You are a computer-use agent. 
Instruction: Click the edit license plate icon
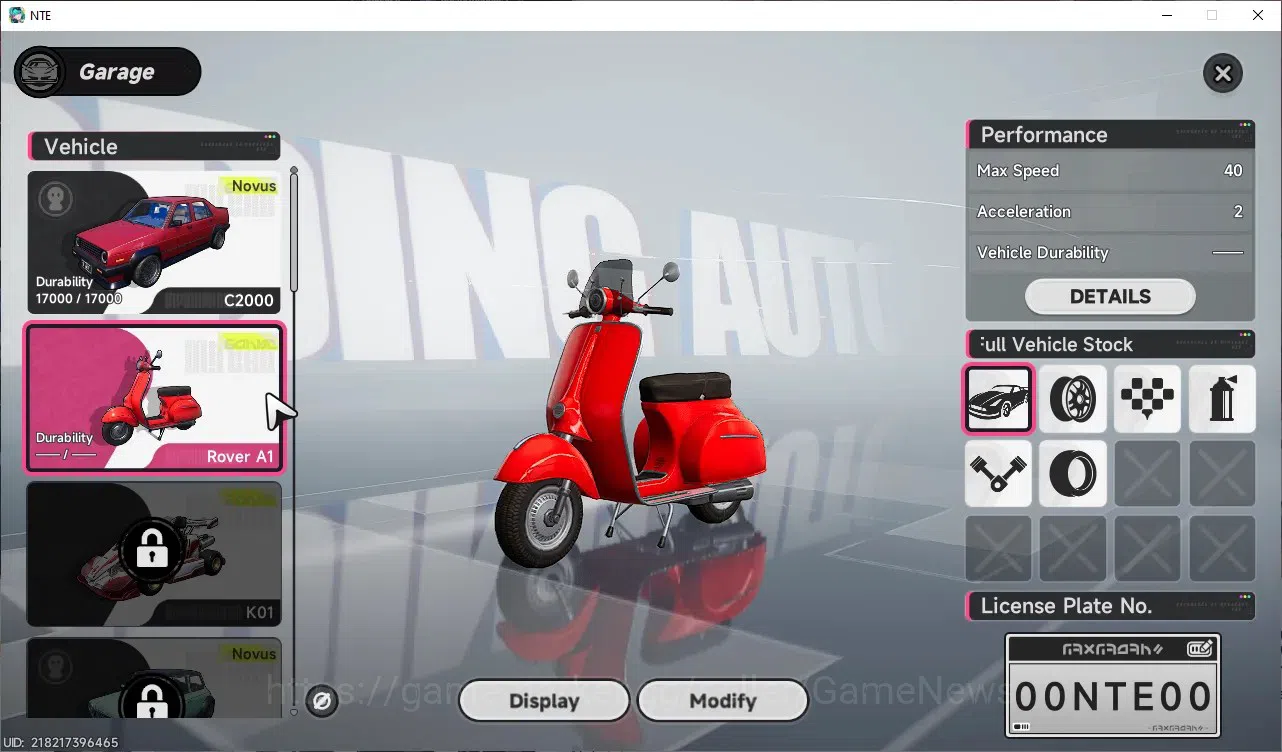1200,649
